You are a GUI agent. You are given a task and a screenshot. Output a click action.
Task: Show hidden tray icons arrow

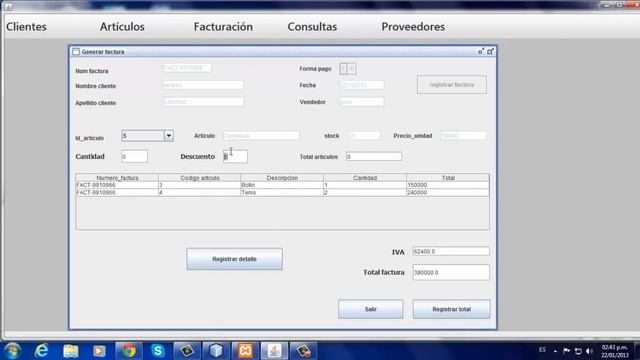click(x=555, y=351)
